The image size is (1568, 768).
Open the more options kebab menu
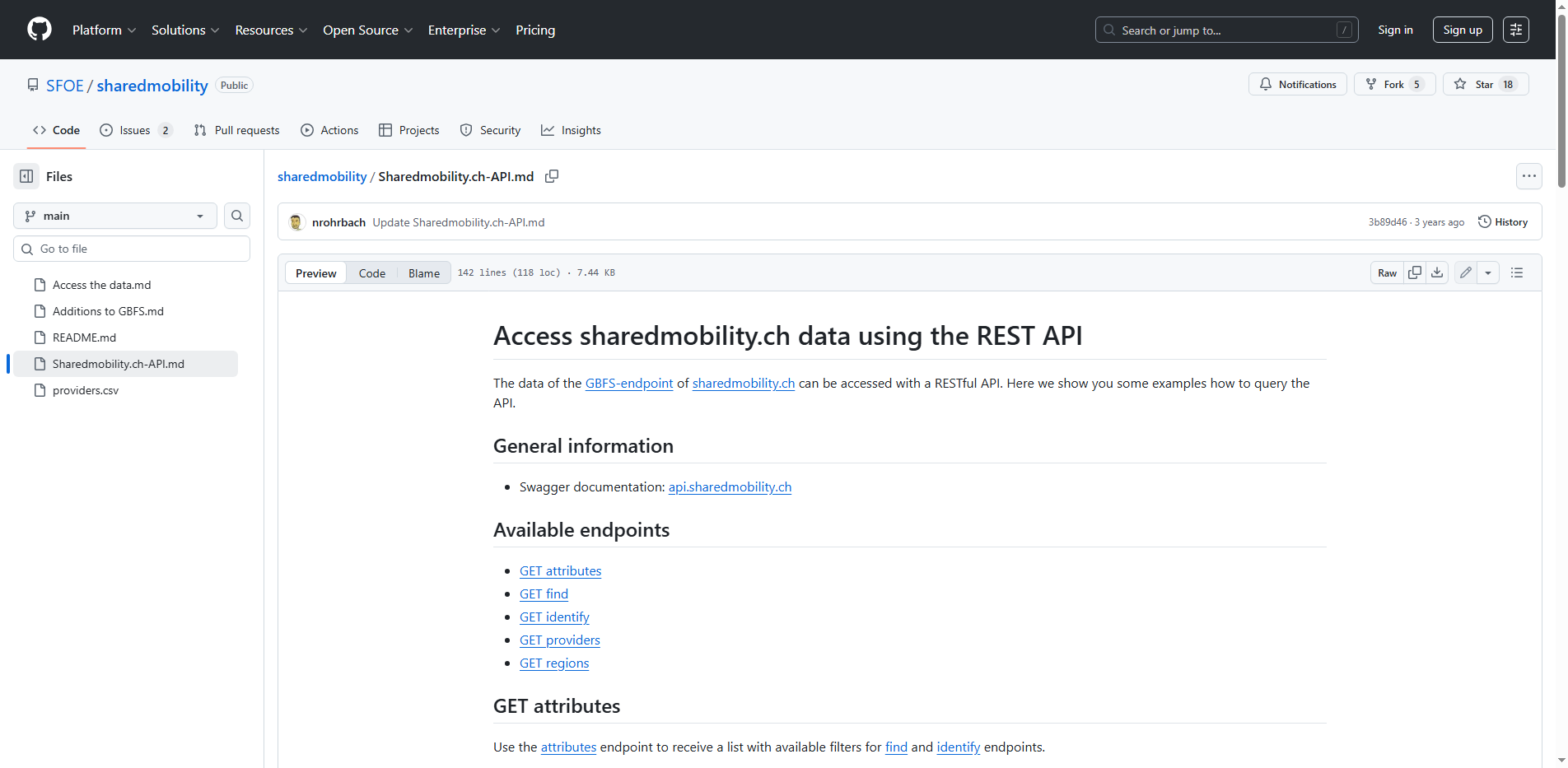1529,176
